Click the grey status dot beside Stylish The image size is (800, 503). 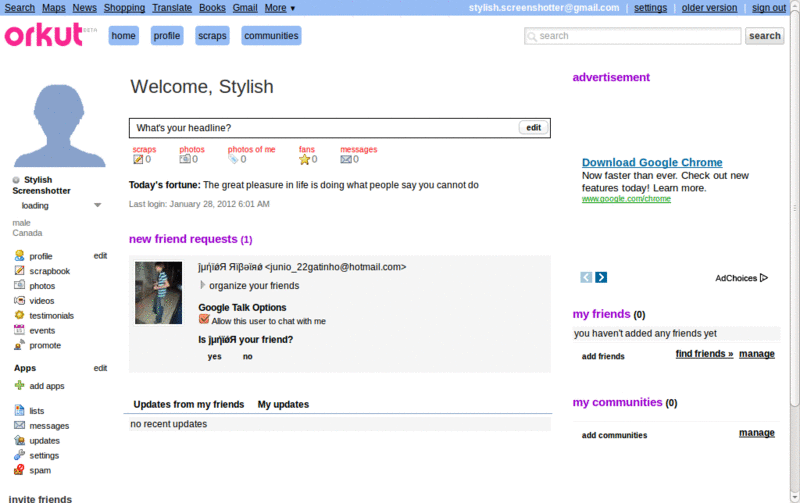[16, 180]
